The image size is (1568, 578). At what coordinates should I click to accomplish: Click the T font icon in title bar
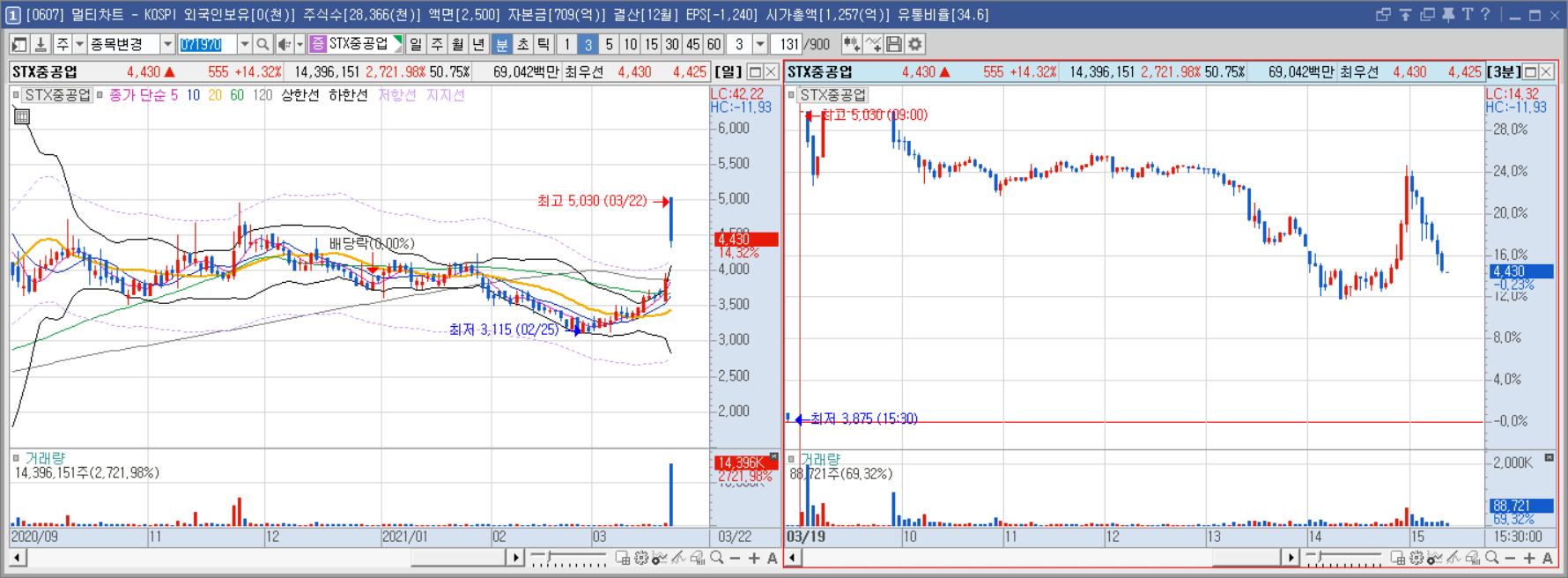tap(1467, 14)
